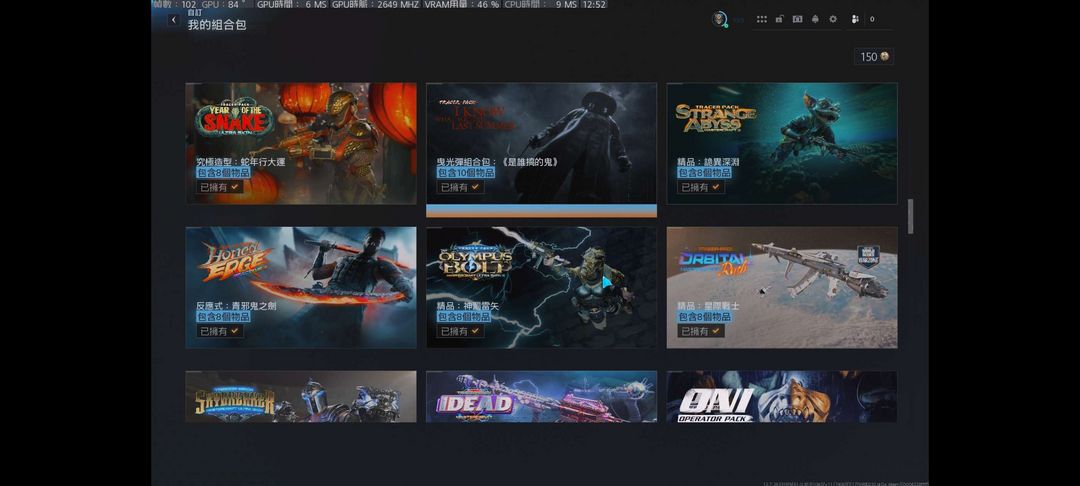Click the 2649 MHZ GPU clock readout
Image resolution: width=1080 pixels, height=486 pixels.
375,4
